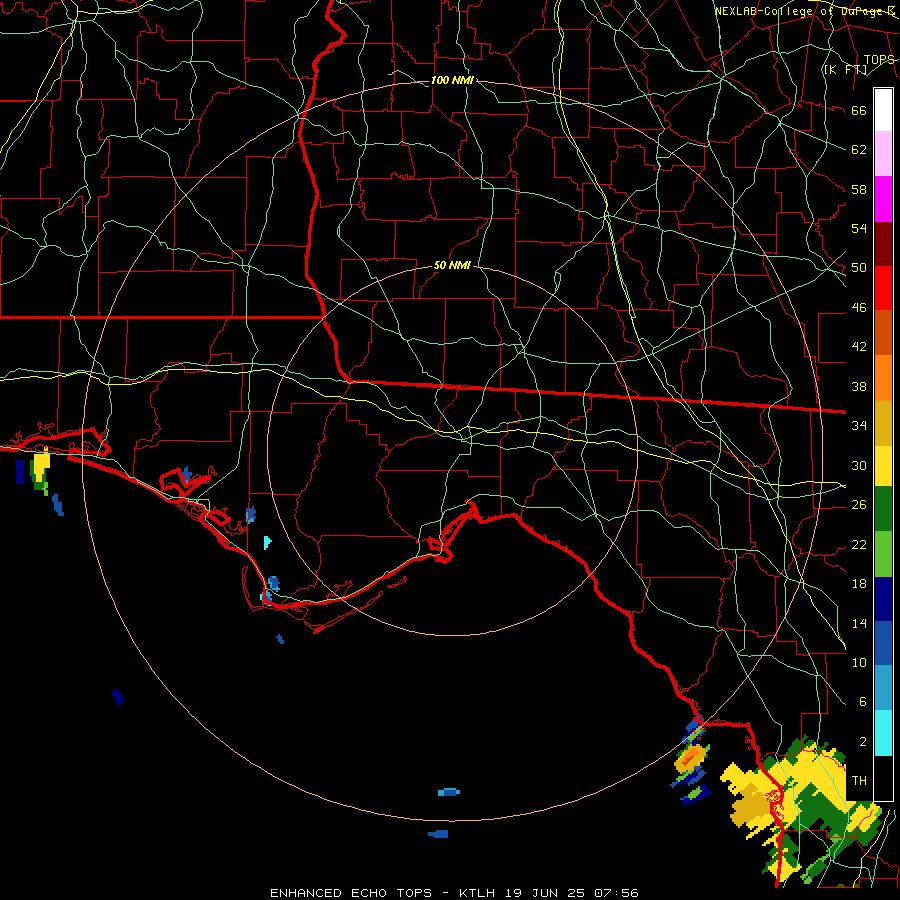Image resolution: width=900 pixels, height=900 pixels.
Task: Click the 54 legend value
Action: [859, 228]
